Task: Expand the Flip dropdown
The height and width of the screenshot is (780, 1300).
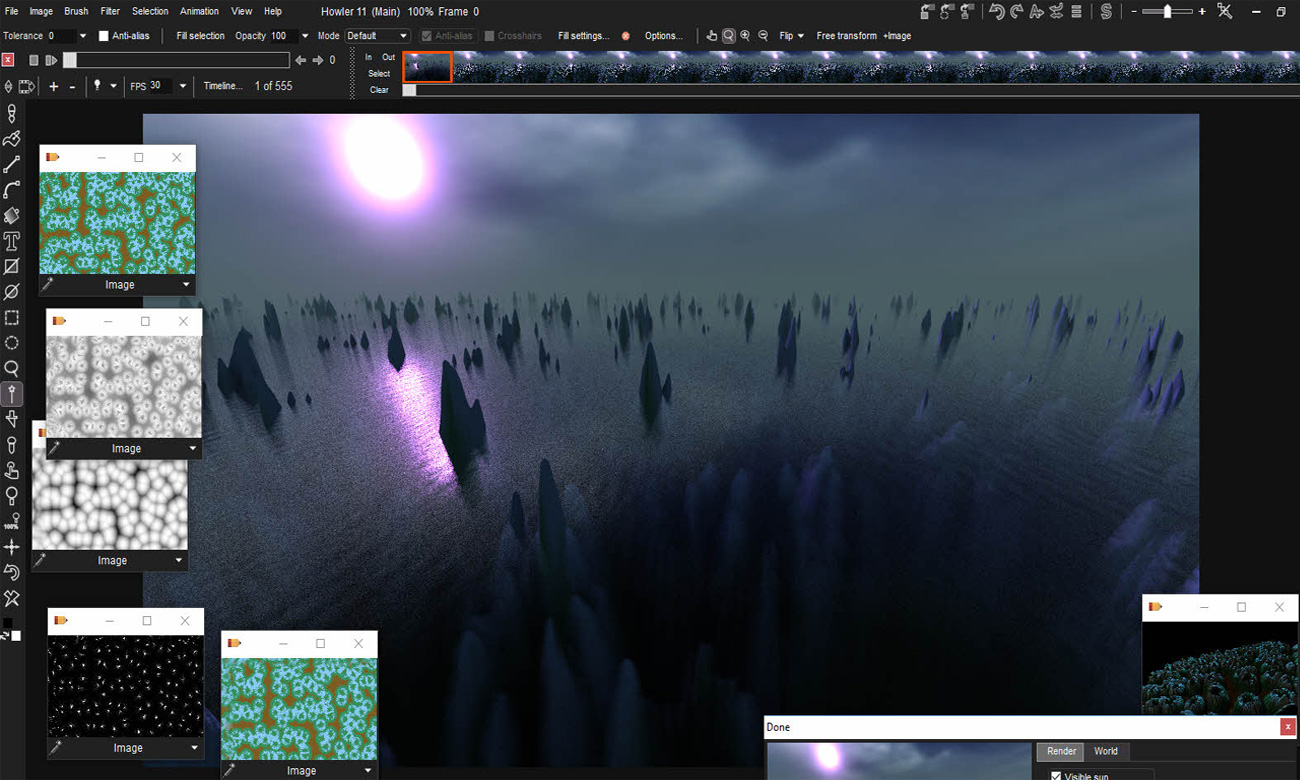Action: 791,36
